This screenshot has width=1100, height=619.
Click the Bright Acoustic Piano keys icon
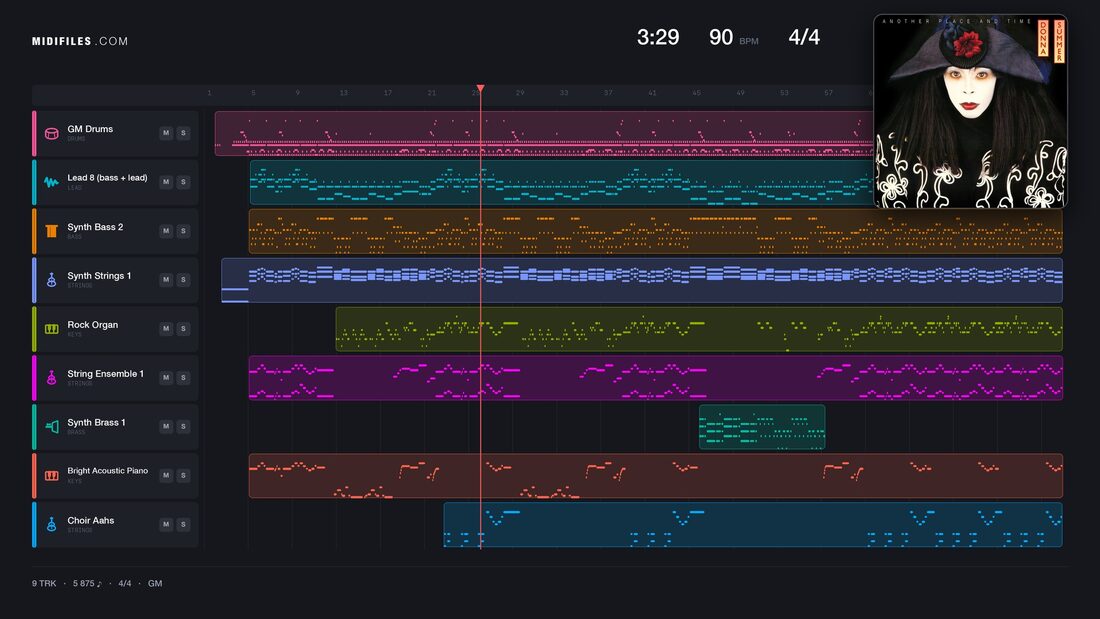[x=51, y=476]
